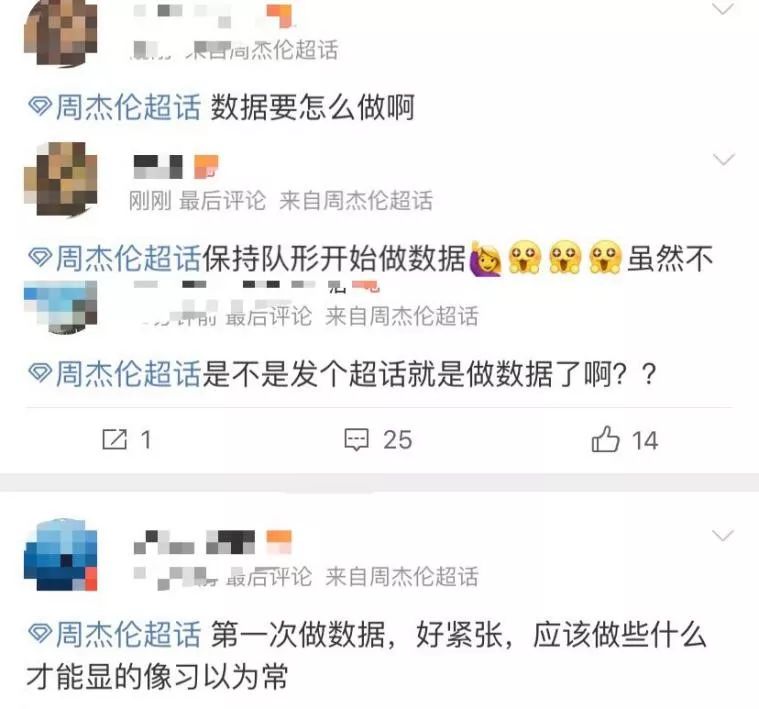Open the blue avatar of the last poster

(x=61, y=555)
